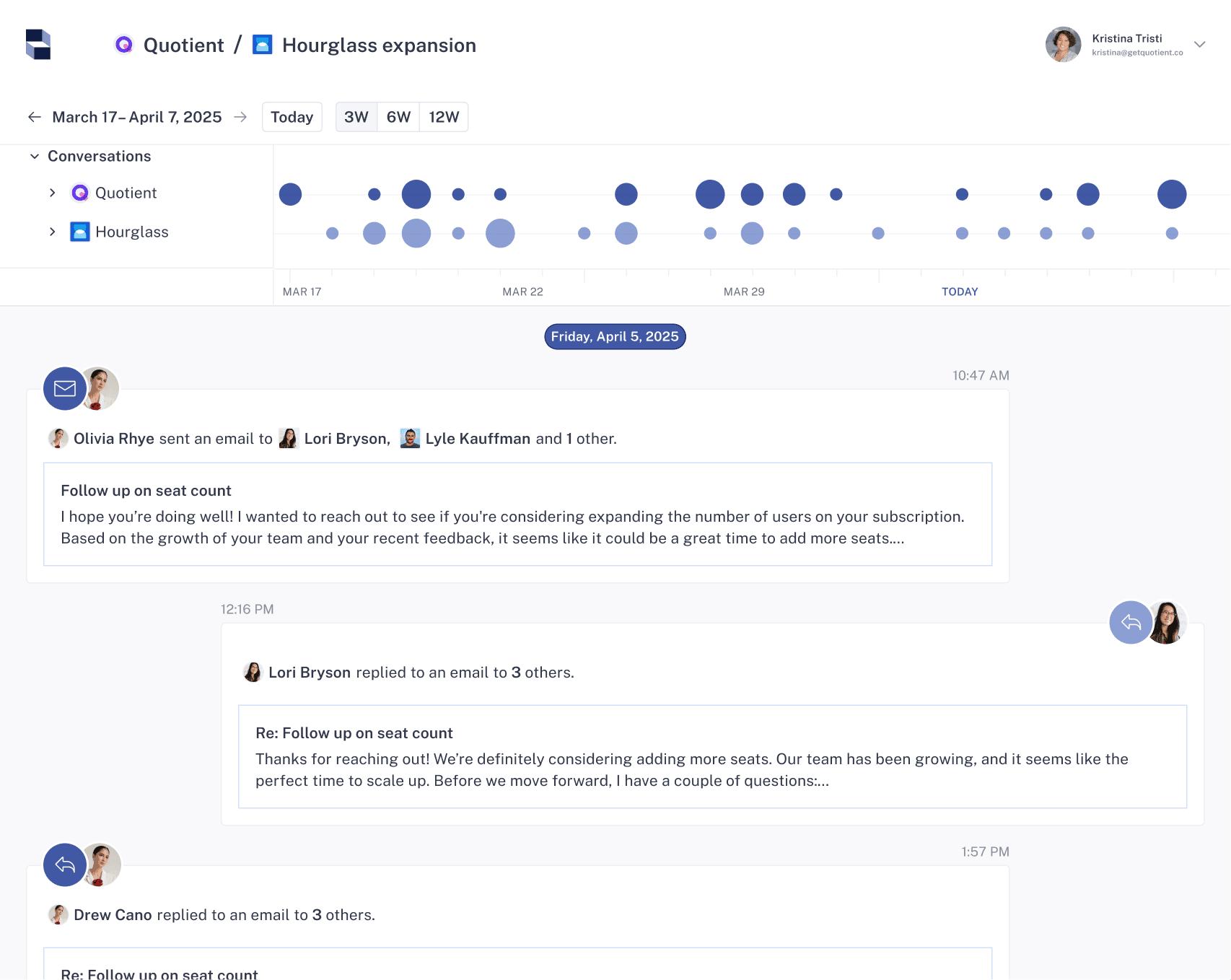This screenshot has height=980, width=1231.
Task: Open the Drew Cano name link
Action: pyautogui.click(x=113, y=915)
